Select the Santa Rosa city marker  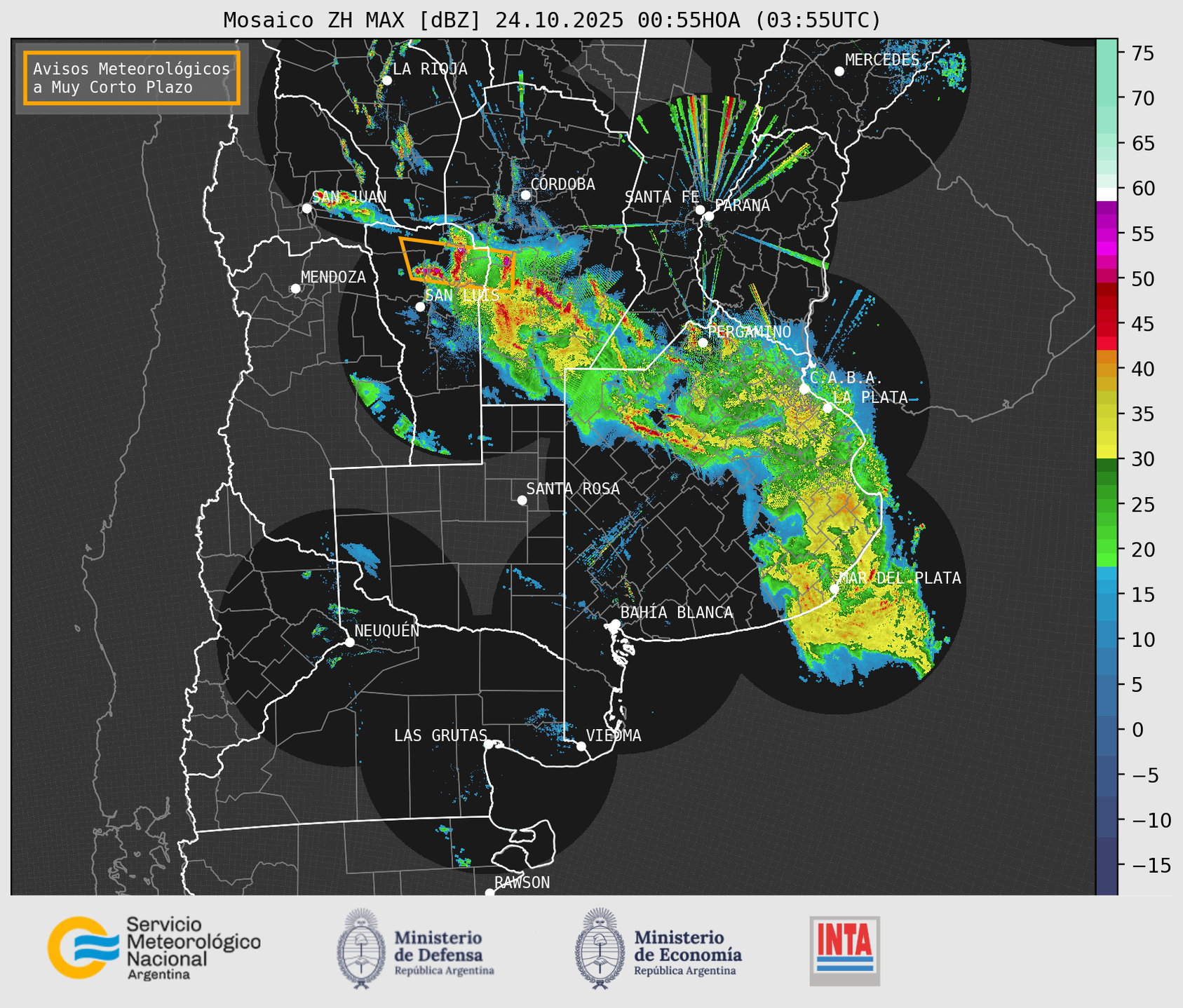pyautogui.click(x=522, y=500)
